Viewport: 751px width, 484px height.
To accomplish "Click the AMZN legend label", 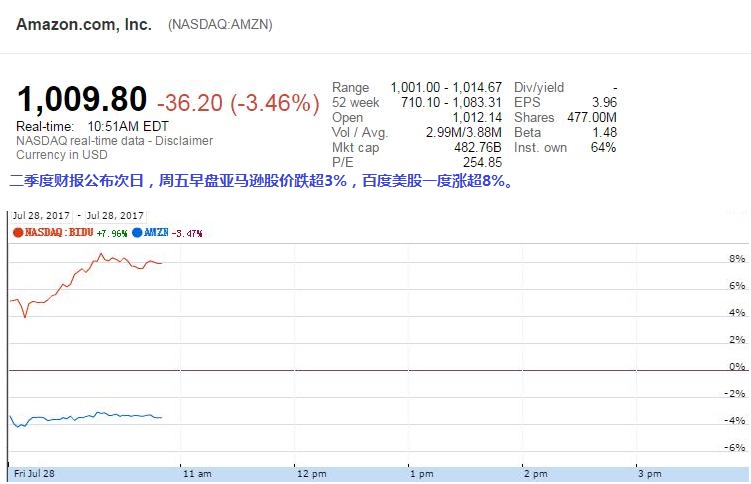I will 156,233.
